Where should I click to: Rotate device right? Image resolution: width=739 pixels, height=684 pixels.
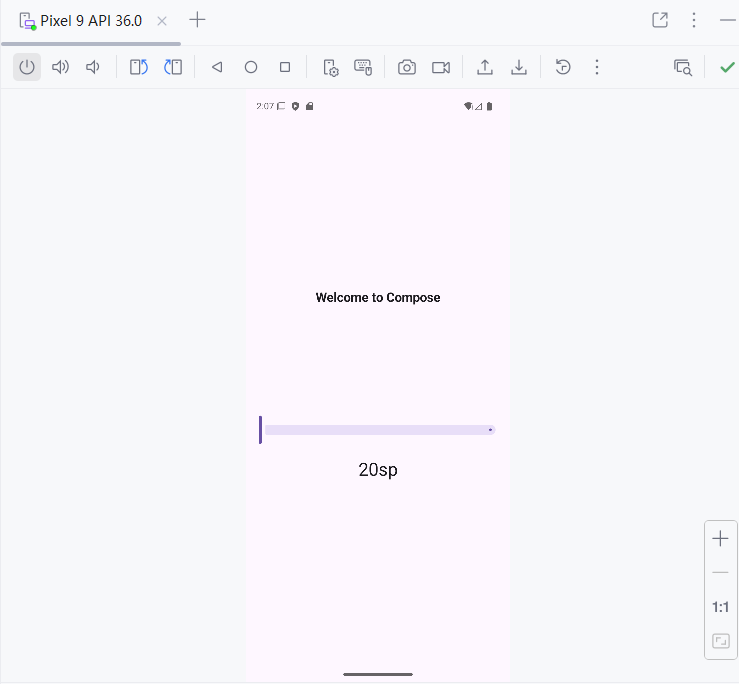pos(173,67)
